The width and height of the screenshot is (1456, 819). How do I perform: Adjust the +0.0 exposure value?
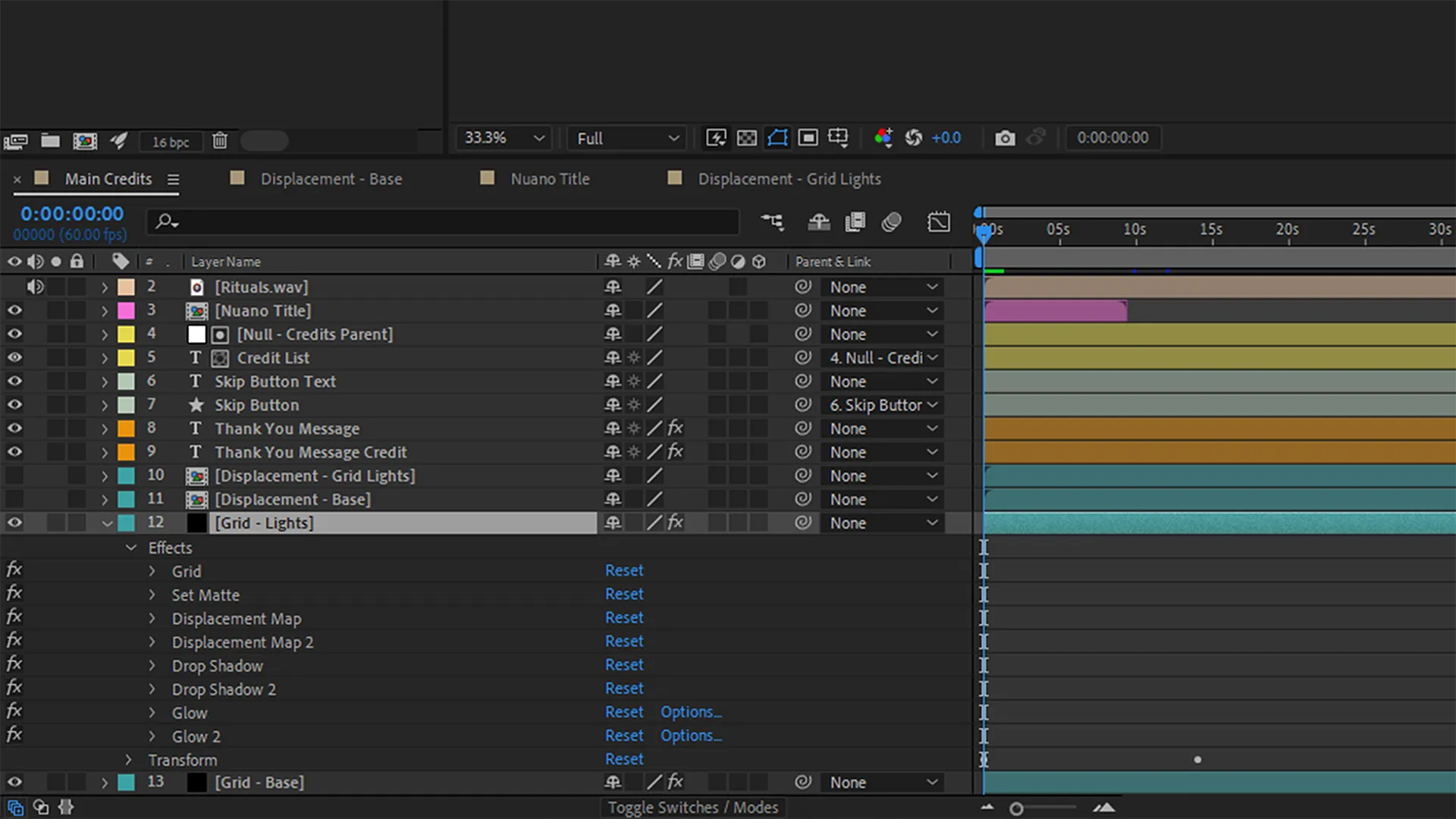tap(946, 138)
